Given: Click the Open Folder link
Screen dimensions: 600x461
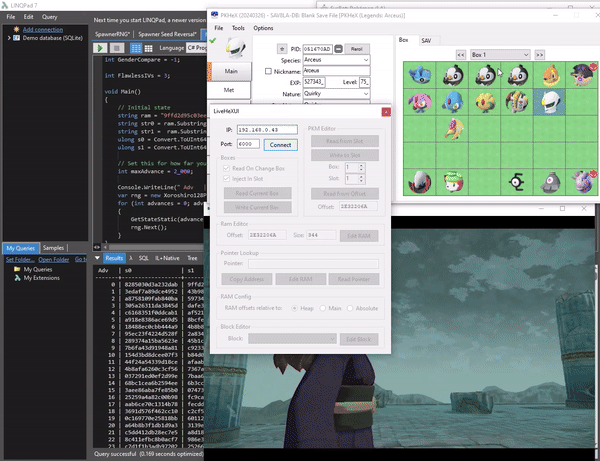Looking at the screenshot, I should click(54, 259).
